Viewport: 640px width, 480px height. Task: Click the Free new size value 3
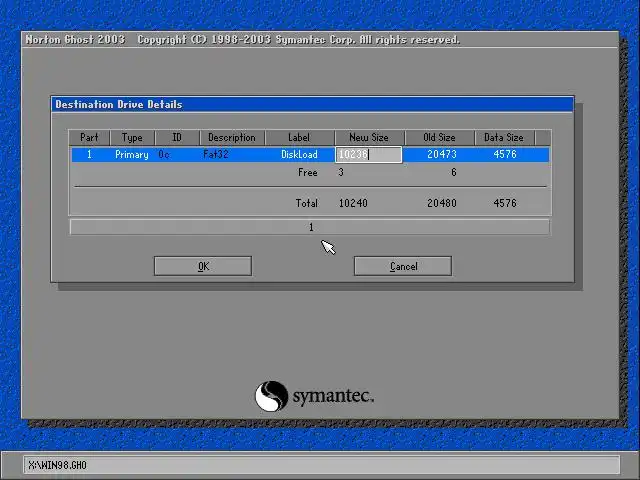tap(341, 173)
